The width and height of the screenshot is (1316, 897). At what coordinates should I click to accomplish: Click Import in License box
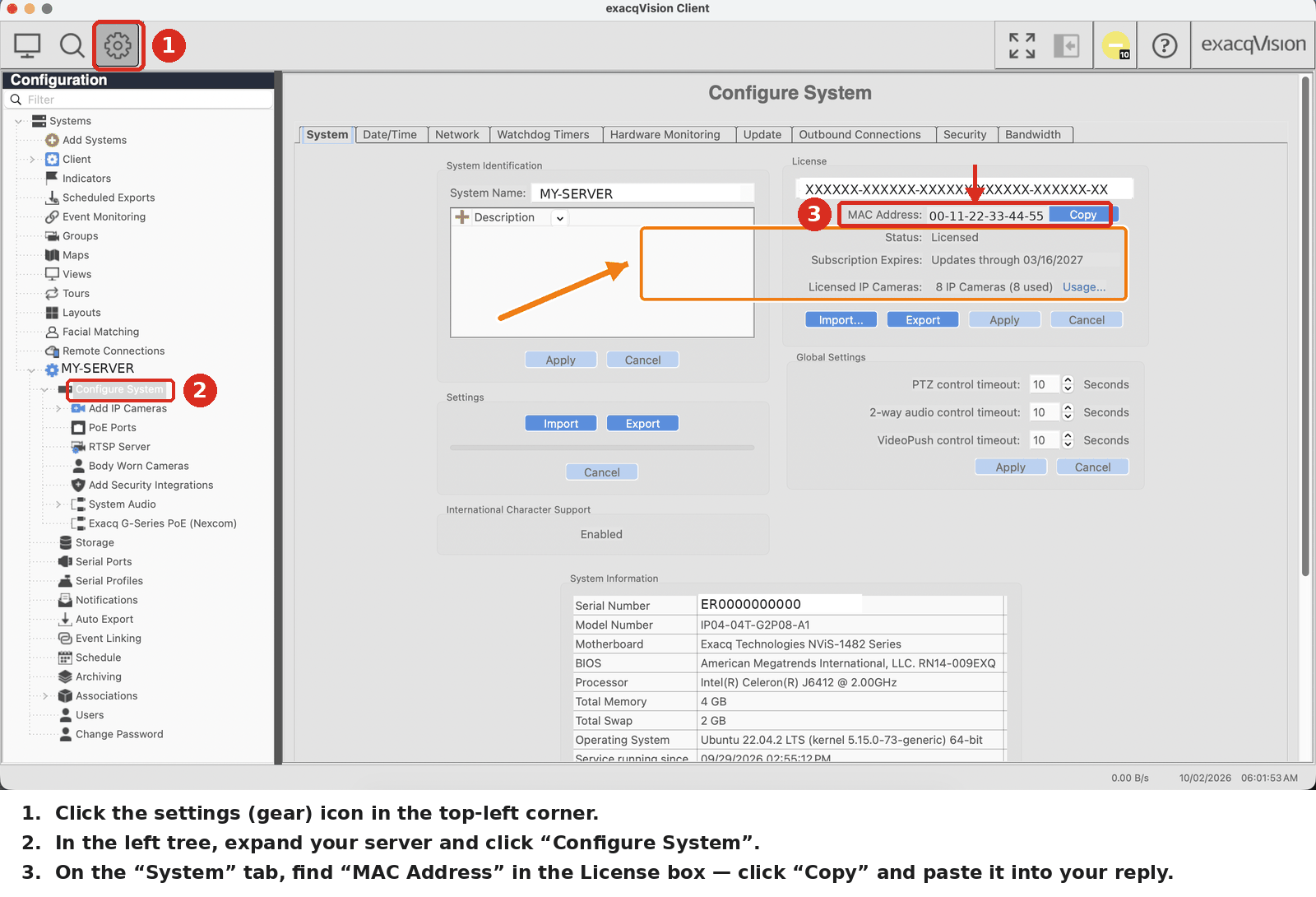click(841, 320)
